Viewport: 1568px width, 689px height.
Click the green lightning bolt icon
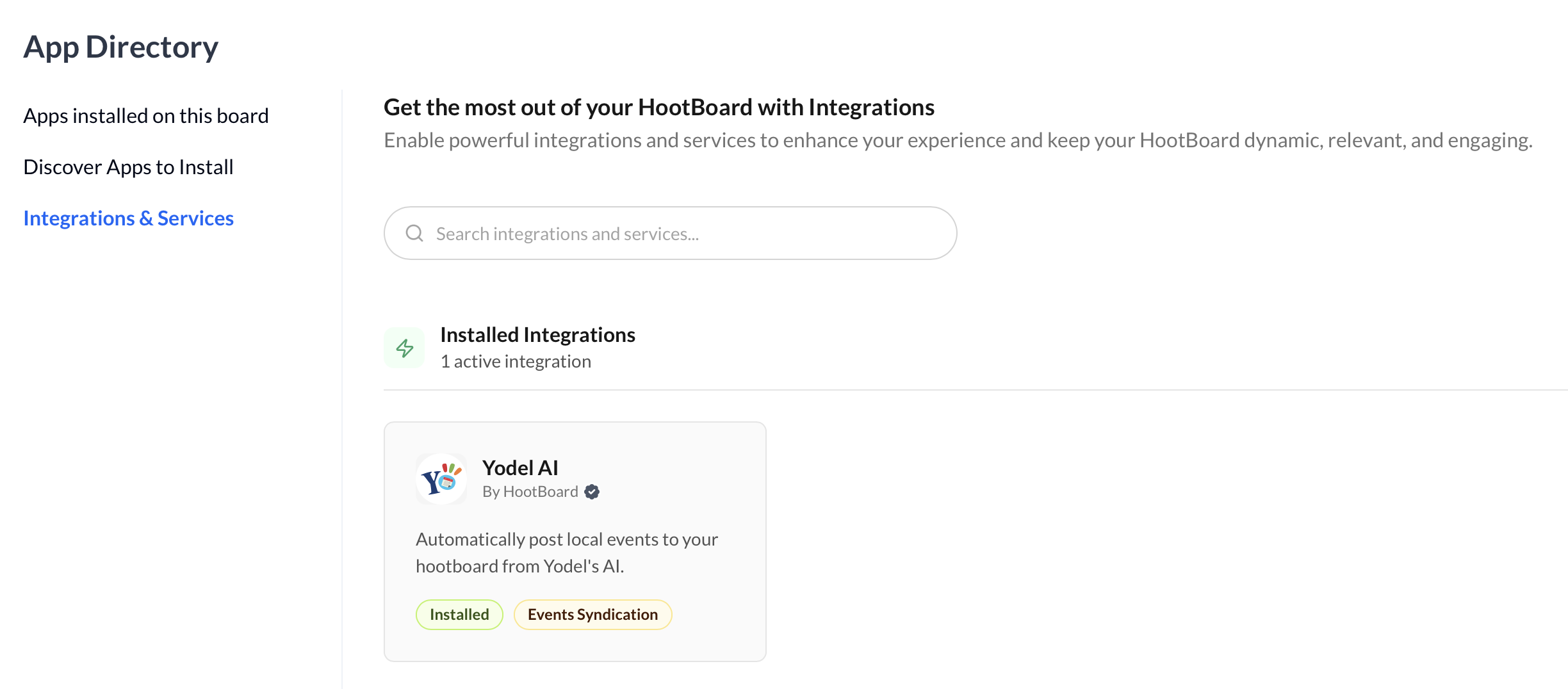(x=404, y=348)
